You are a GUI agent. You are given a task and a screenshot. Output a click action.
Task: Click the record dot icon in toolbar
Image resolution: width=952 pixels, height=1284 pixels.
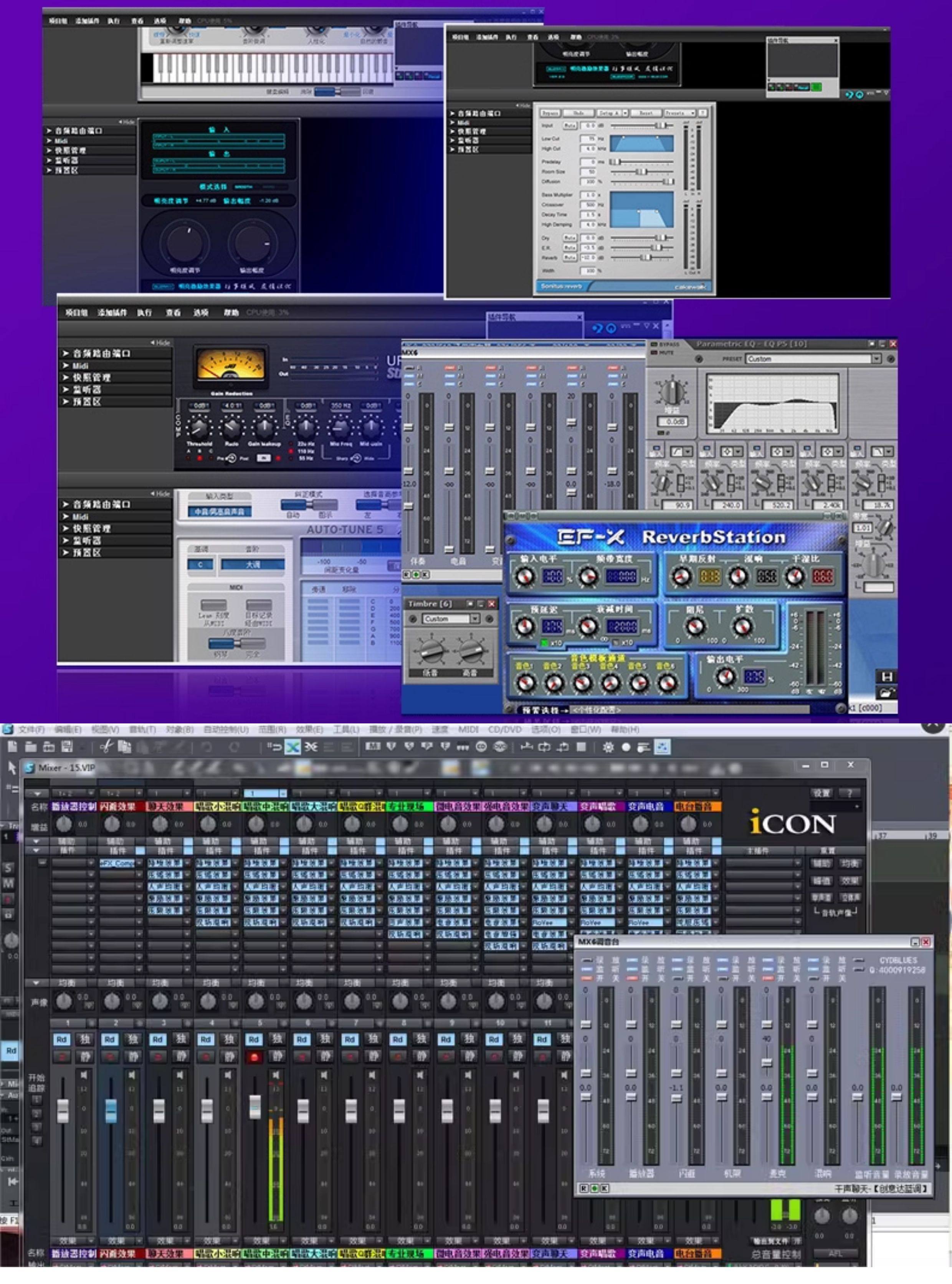click(x=626, y=748)
